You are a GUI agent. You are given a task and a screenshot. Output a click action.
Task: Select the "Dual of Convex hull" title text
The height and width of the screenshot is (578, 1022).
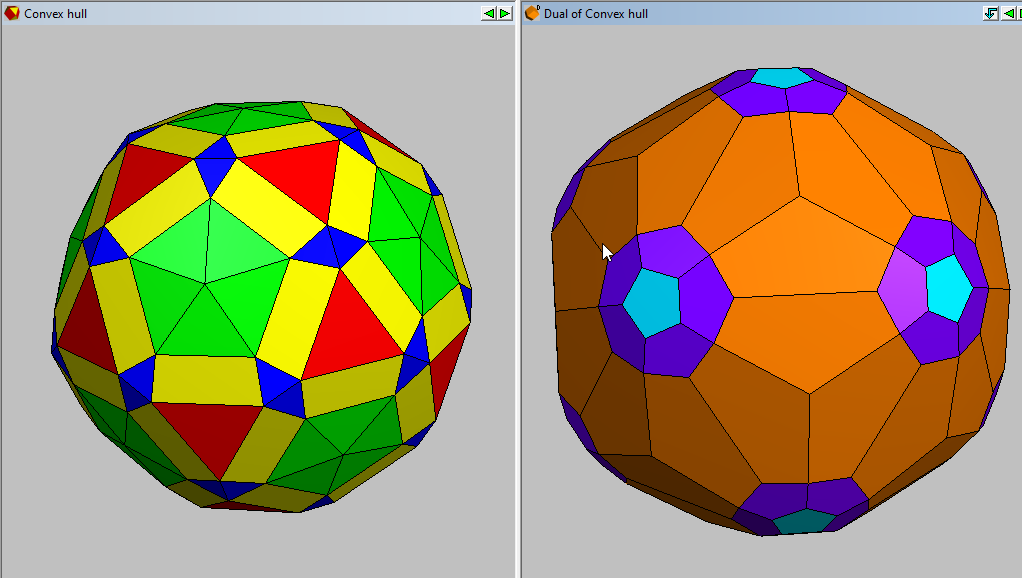pyautogui.click(x=596, y=14)
